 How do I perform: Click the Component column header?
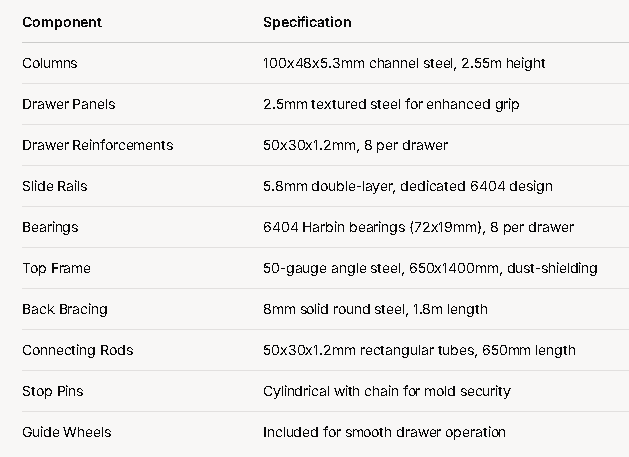[x=62, y=22]
